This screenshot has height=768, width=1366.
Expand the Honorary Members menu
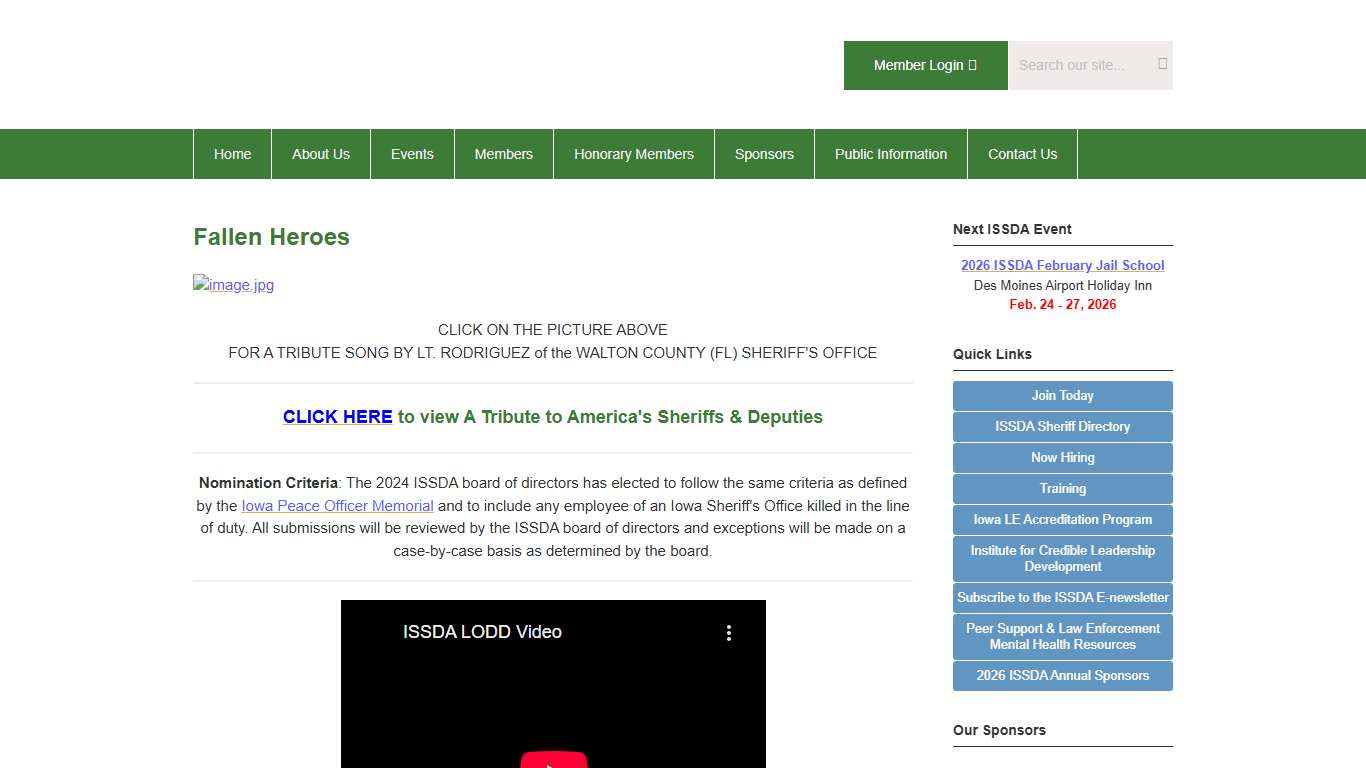[x=634, y=154]
